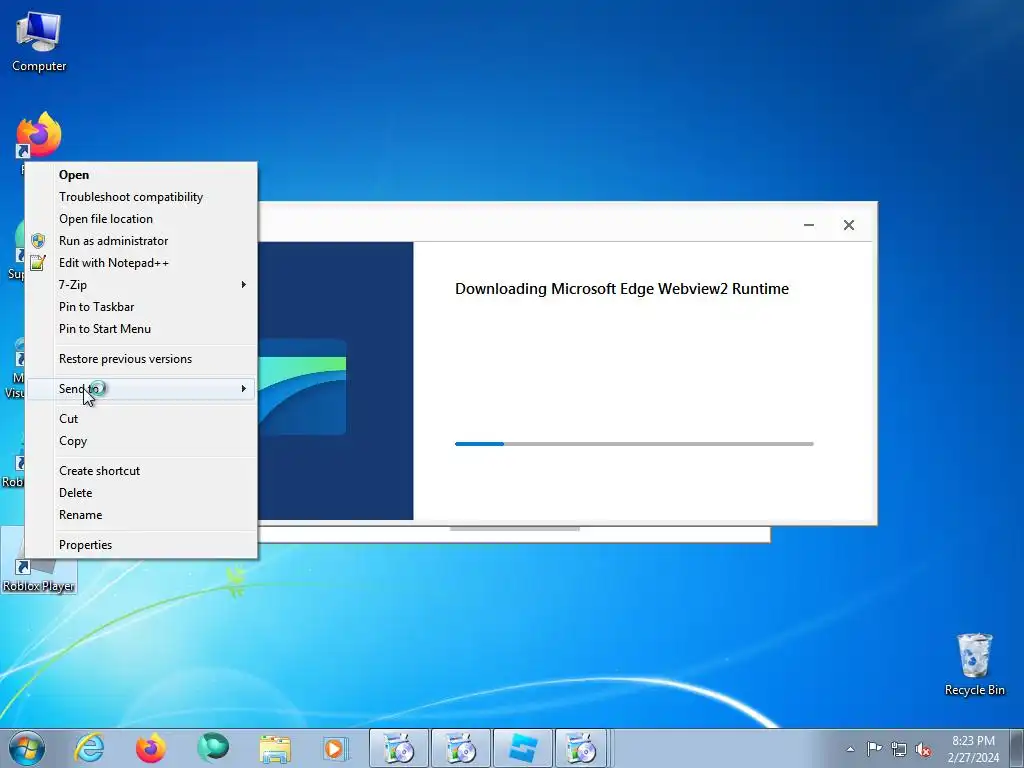Open the teal globe browser taskbar icon
Viewport: 1024px width, 768px height.
coord(213,748)
